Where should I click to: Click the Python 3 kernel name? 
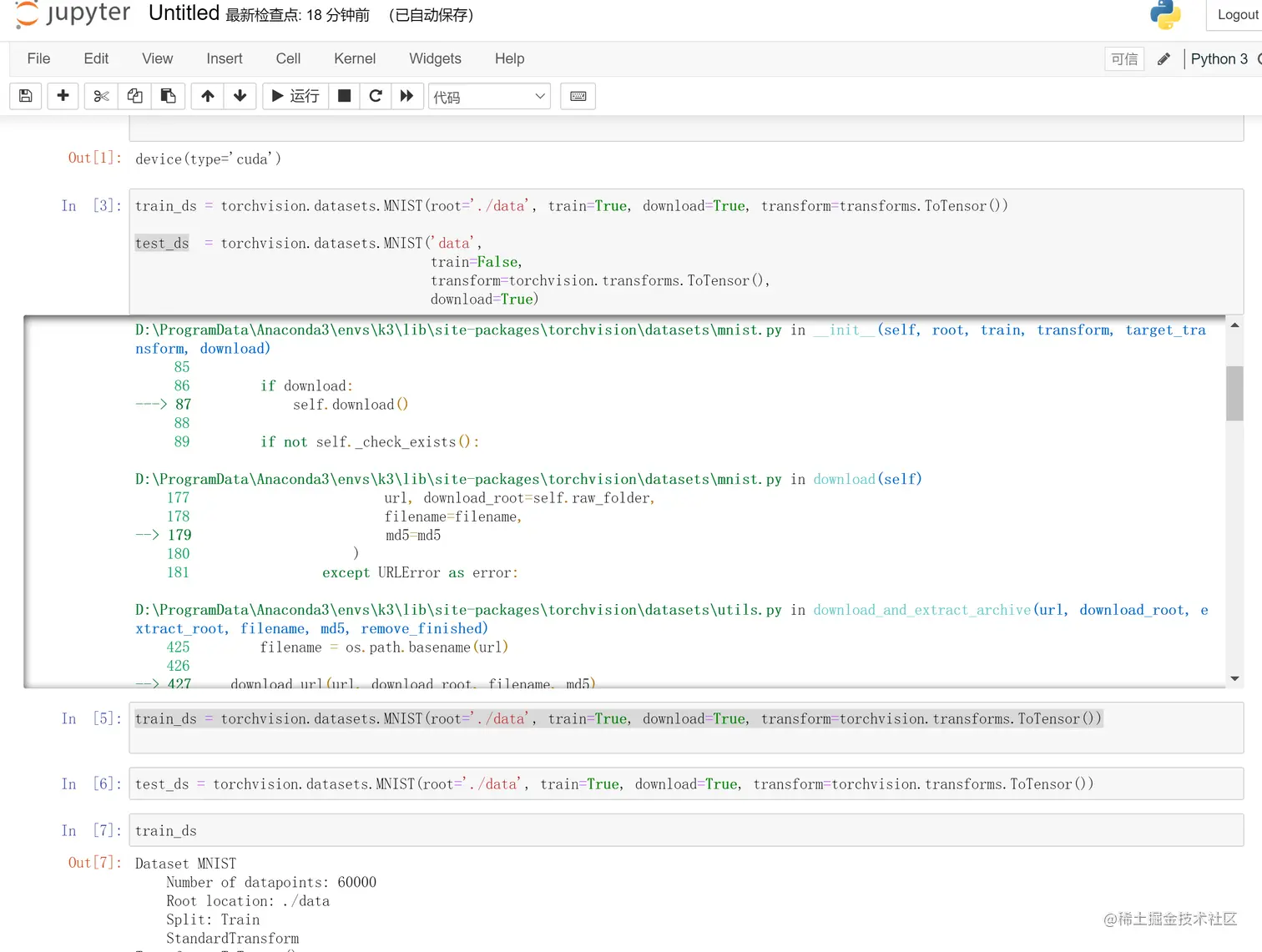tap(1219, 59)
